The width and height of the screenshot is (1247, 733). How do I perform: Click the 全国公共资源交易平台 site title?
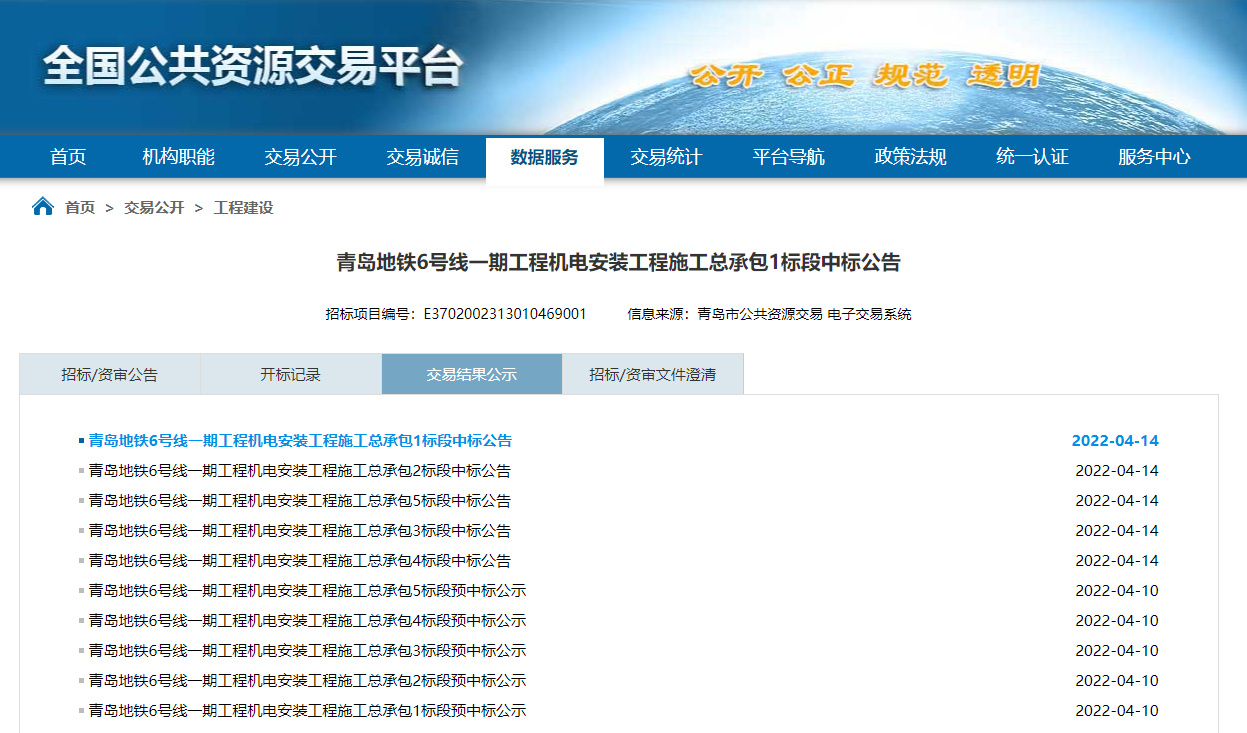point(253,68)
